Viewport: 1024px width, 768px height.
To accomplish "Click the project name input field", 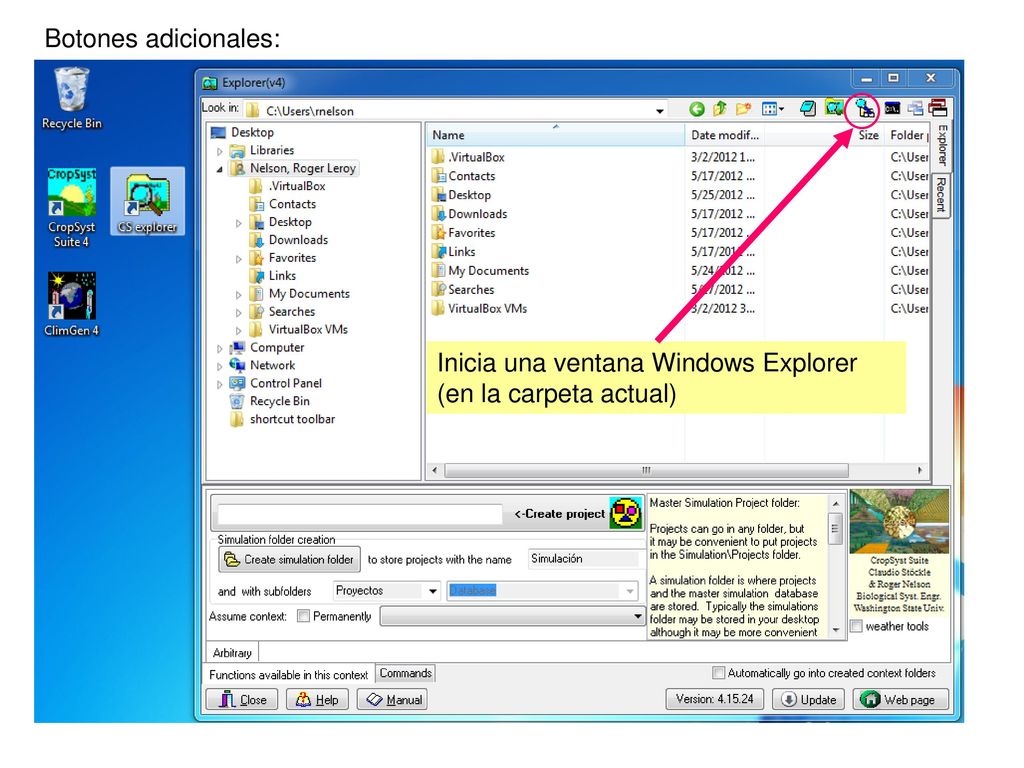I will (x=360, y=514).
